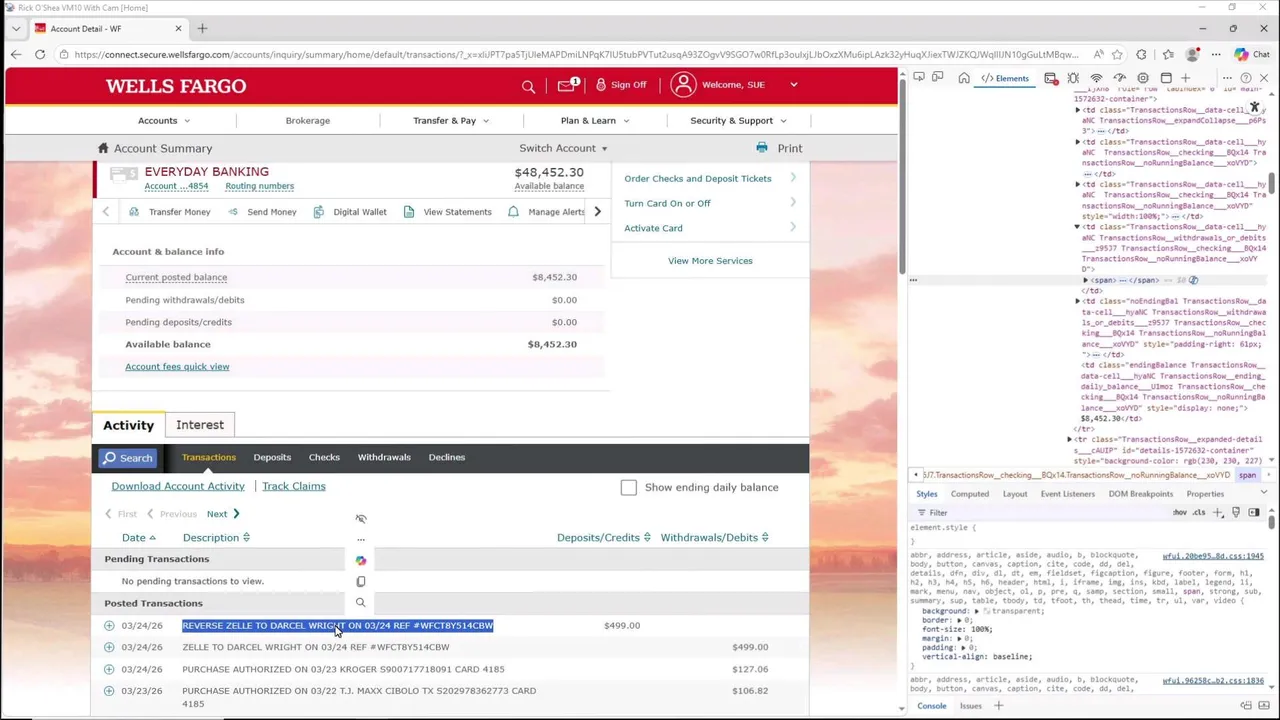1280x720 pixels.
Task: Open DevTools customize three-dot menu
Action: coord(1226,78)
